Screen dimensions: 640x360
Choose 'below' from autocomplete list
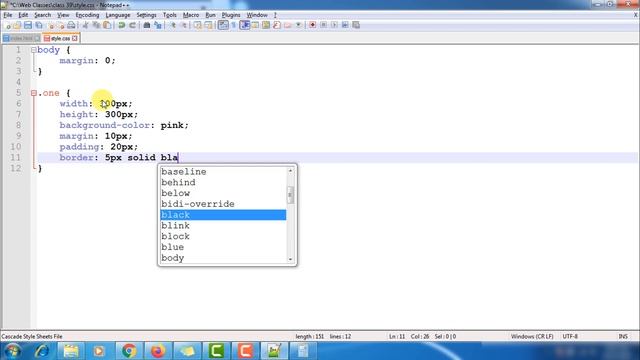coord(223,193)
